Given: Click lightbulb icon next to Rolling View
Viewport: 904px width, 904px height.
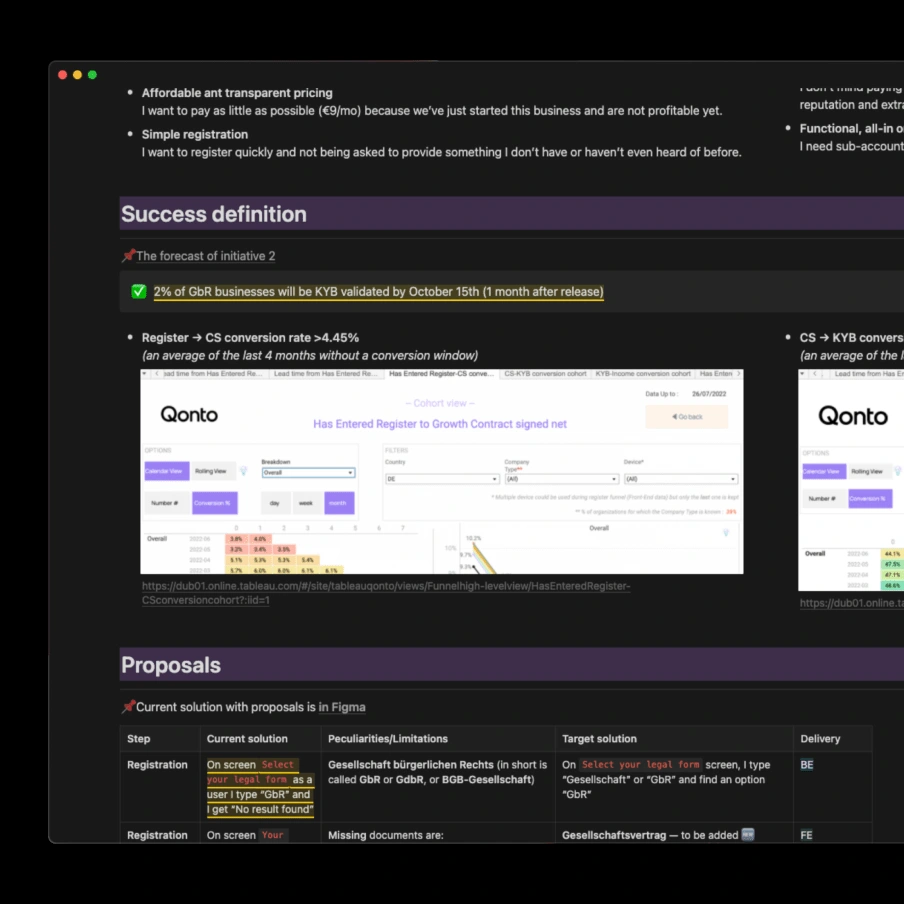Looking at the screenshot, I should tap(243, 470).
